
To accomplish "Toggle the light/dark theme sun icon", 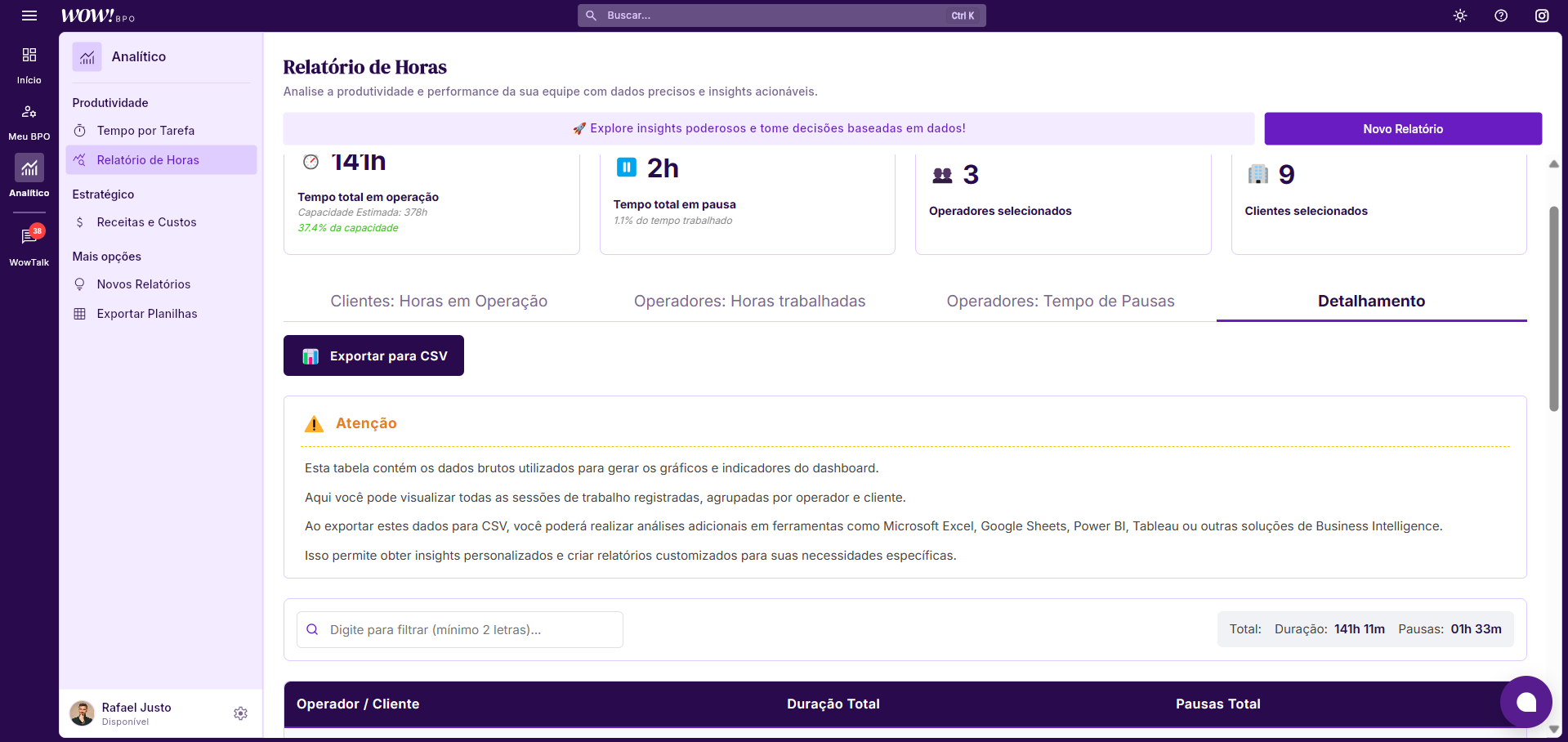I will click(x=1460, y=16).
